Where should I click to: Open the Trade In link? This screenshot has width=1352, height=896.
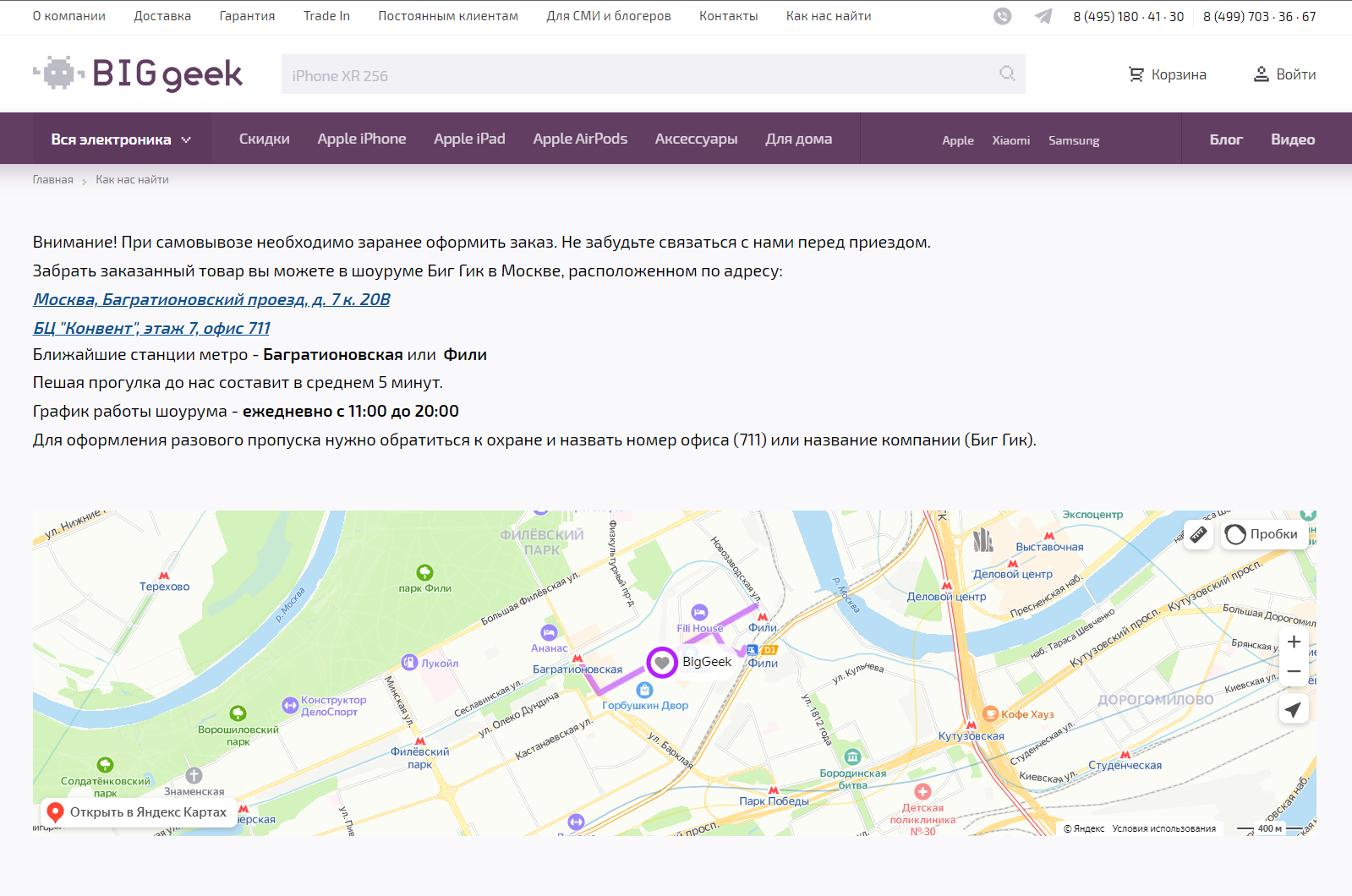pyautogui.click(x=326, y=16)
